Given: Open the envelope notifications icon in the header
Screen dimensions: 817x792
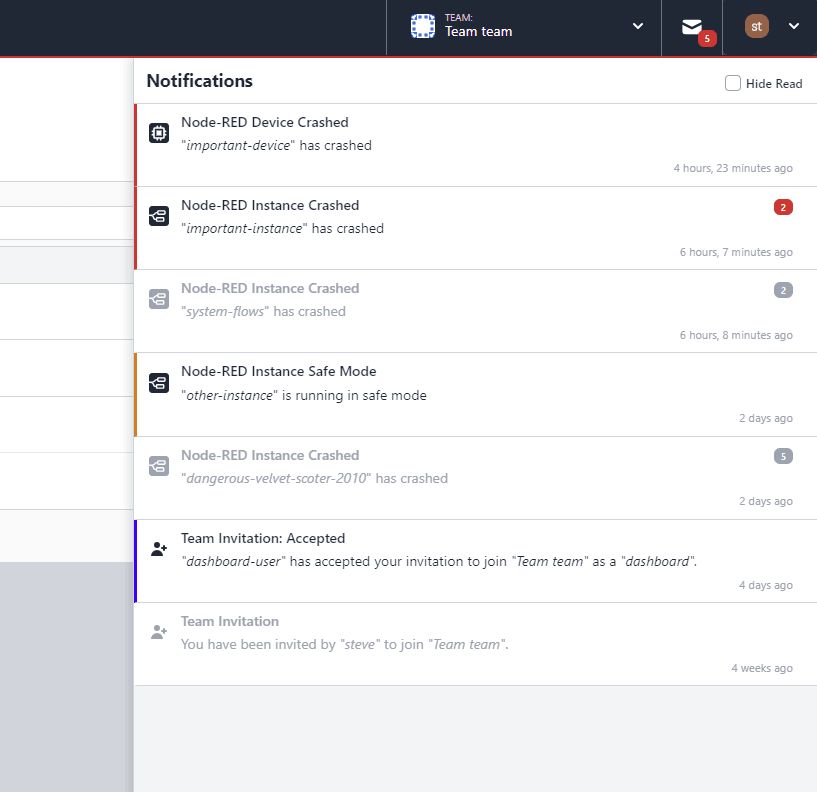Looking at the screenshot, I should click(692, 26).
